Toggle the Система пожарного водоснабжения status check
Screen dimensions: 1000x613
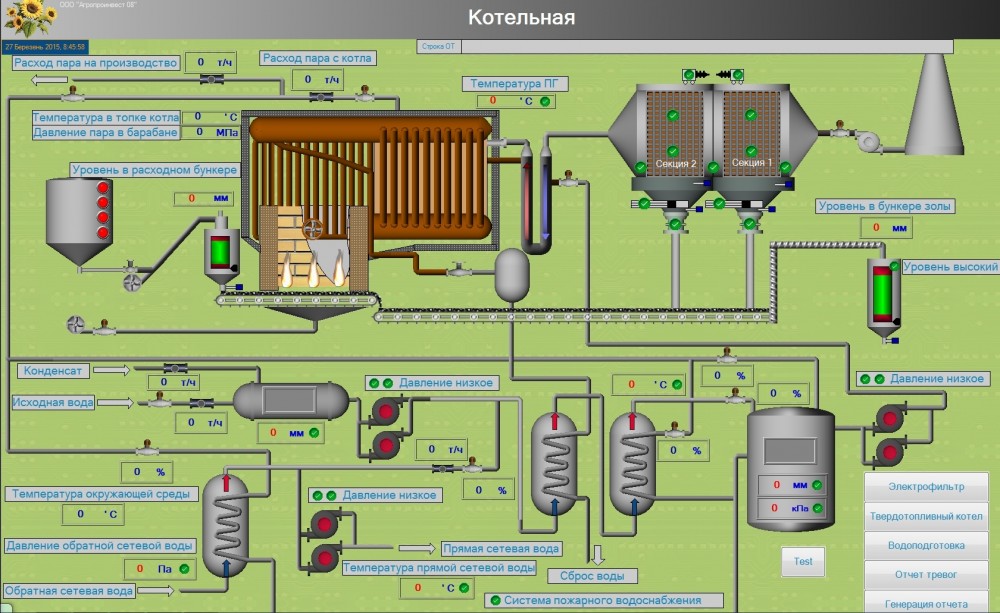pos(495,601)
